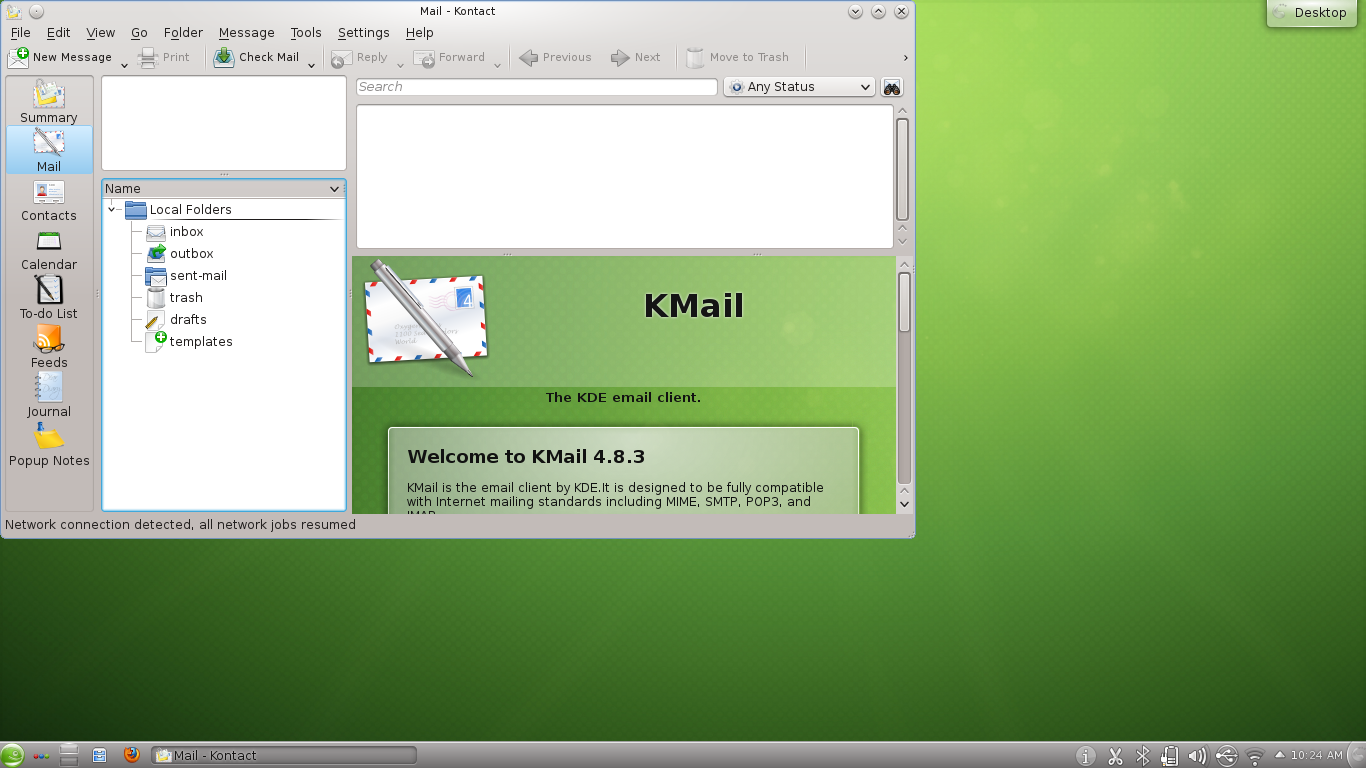
Task: Click the preview pane scrollbar handle
Action: tap(904, 302)
